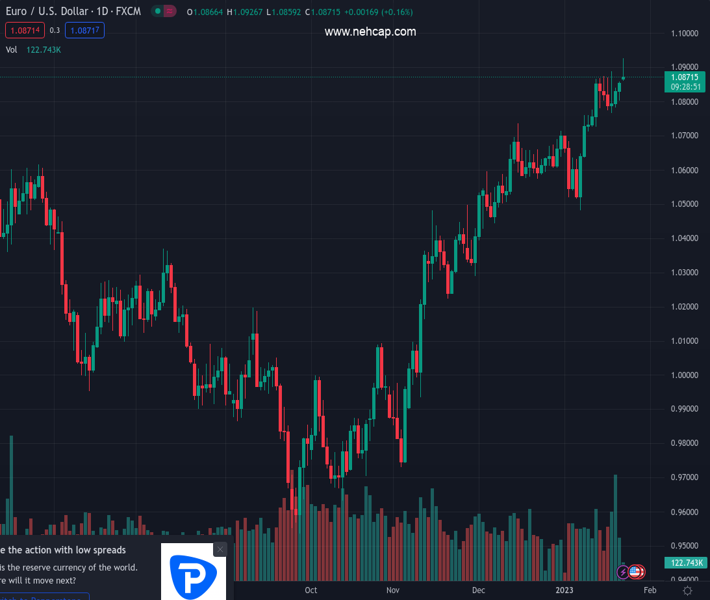The width and height of the screenshot is (710, 600).
Task: Click the www.nehcap.com watermark text
Action: 370,32
